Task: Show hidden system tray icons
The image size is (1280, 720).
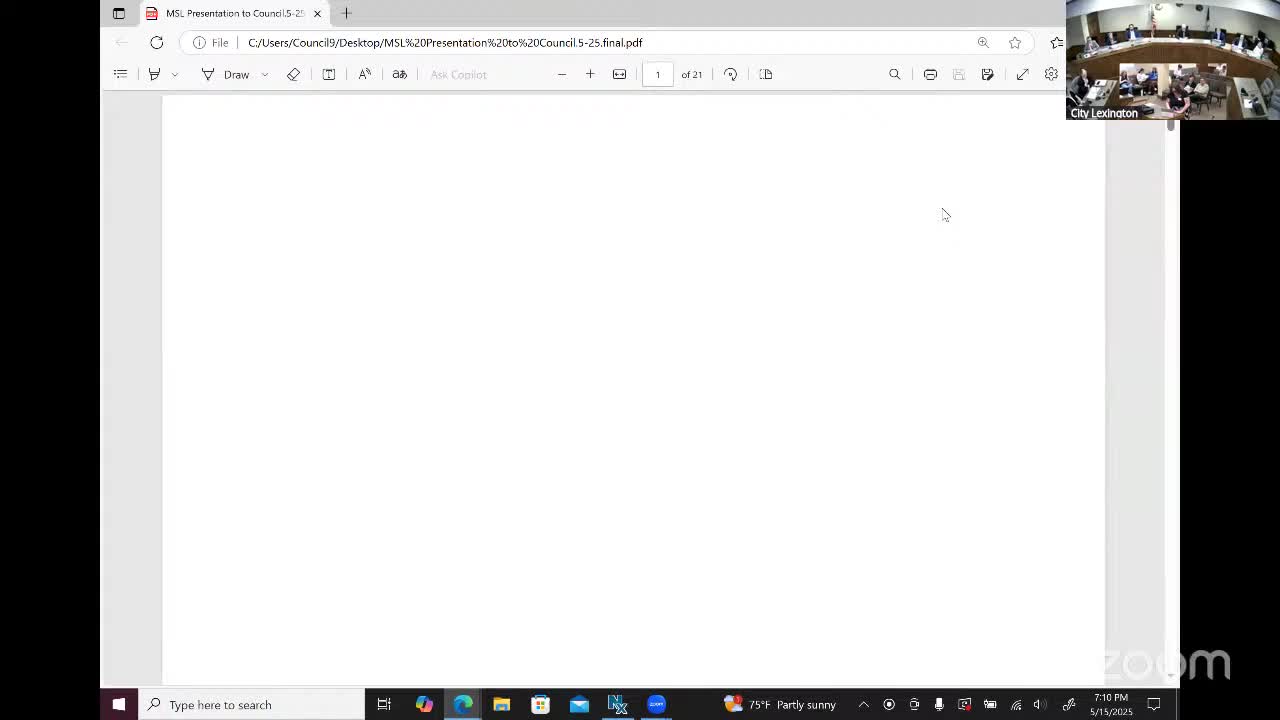Action: 864,704
